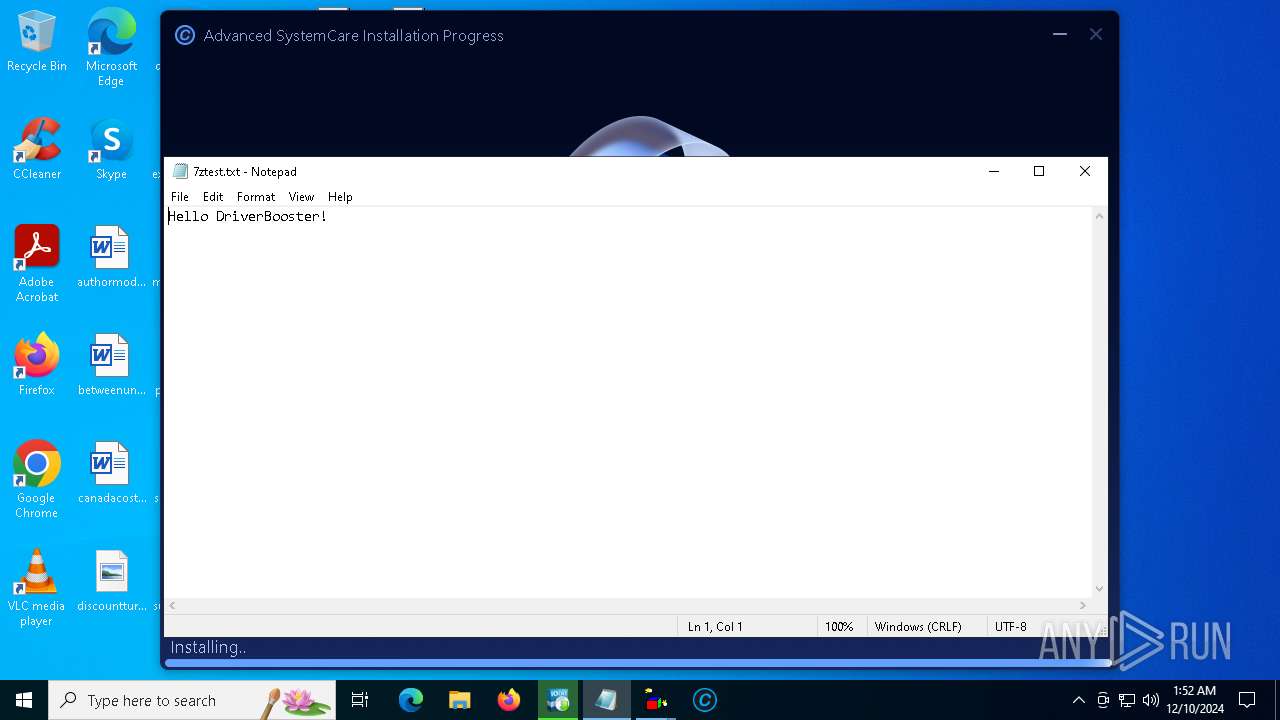Click the installation progress bar
Image resolution: width=1280 pixels, height=720 pixels.
pyautogui.click(x=640, y=662)
